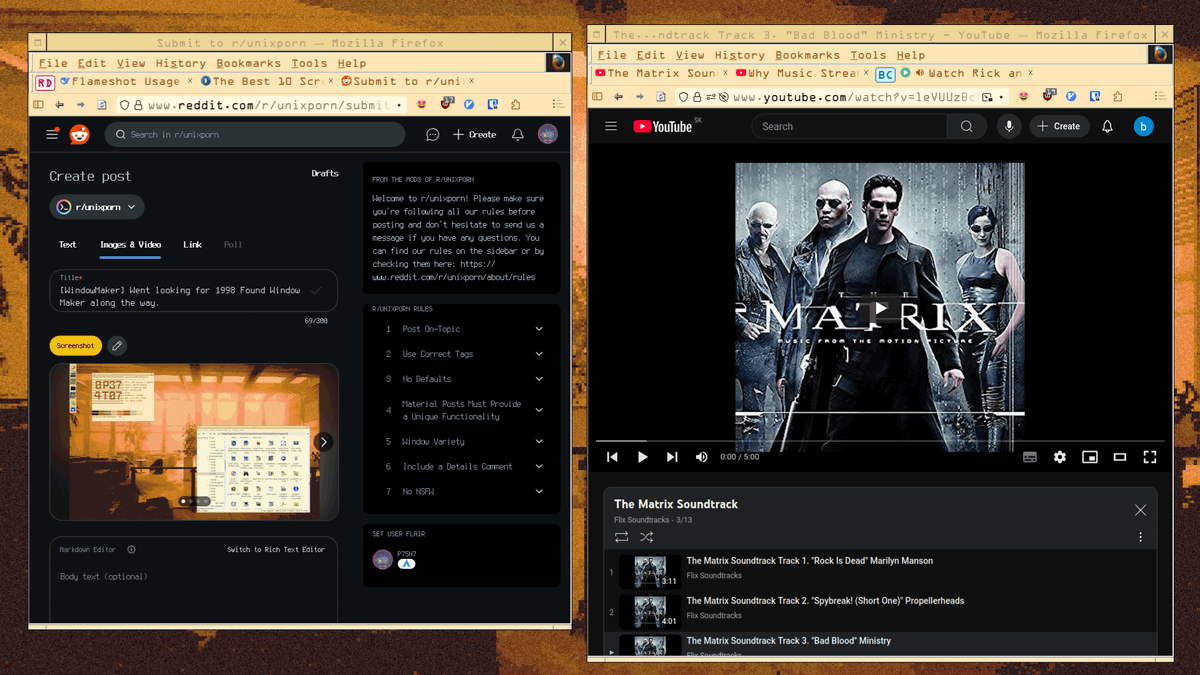Open the Reddit user avatar menu

(x=548, y=134)
